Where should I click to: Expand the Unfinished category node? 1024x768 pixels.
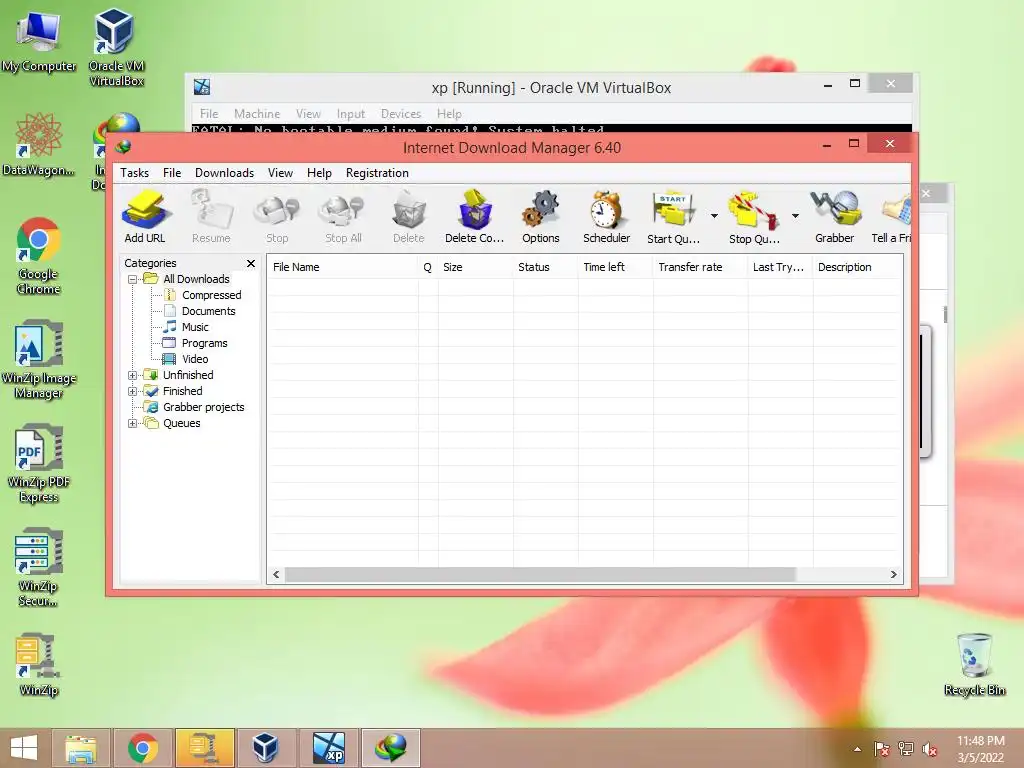point(133,376)
